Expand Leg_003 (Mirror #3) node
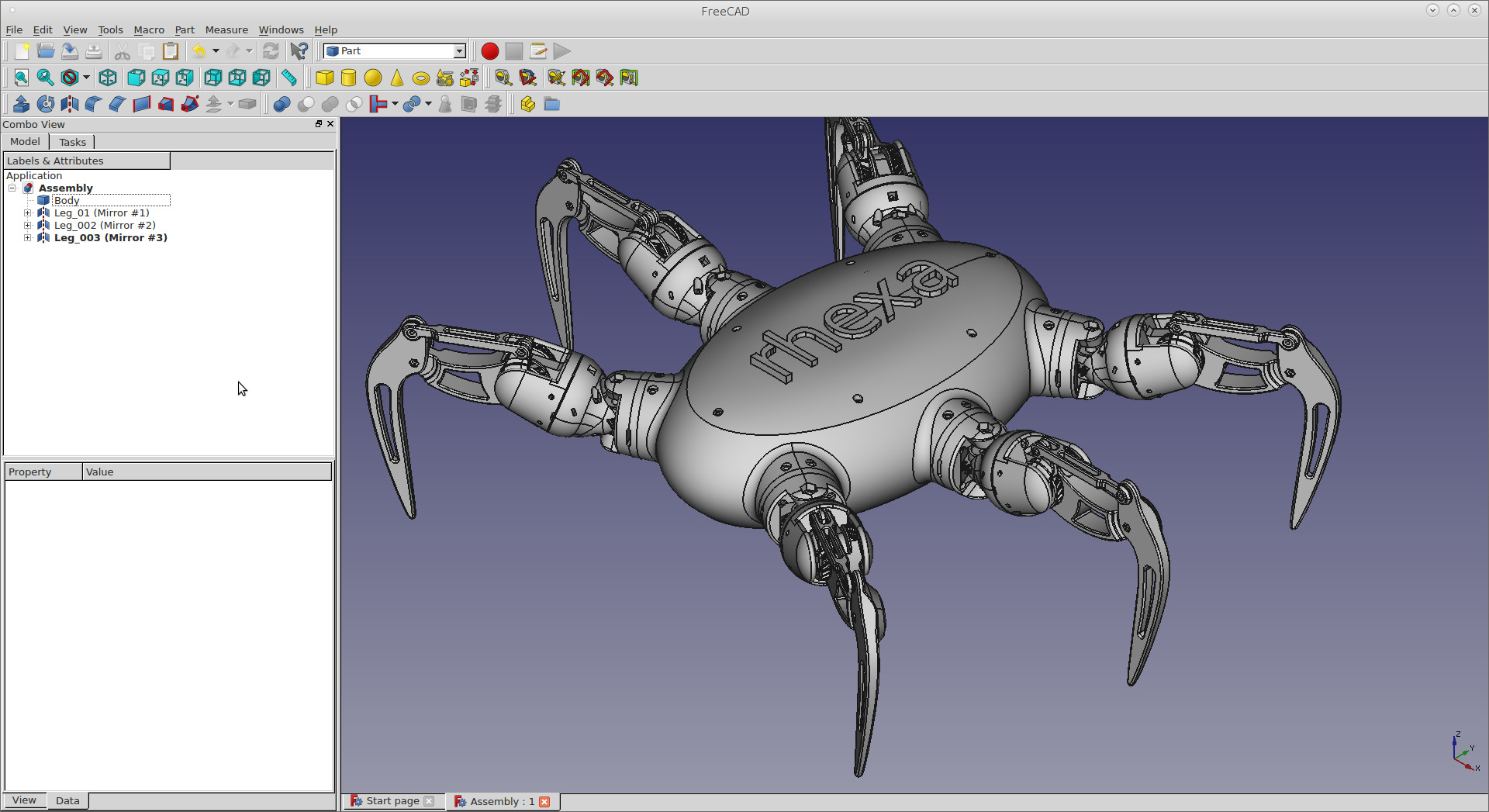 pos(28,237)
